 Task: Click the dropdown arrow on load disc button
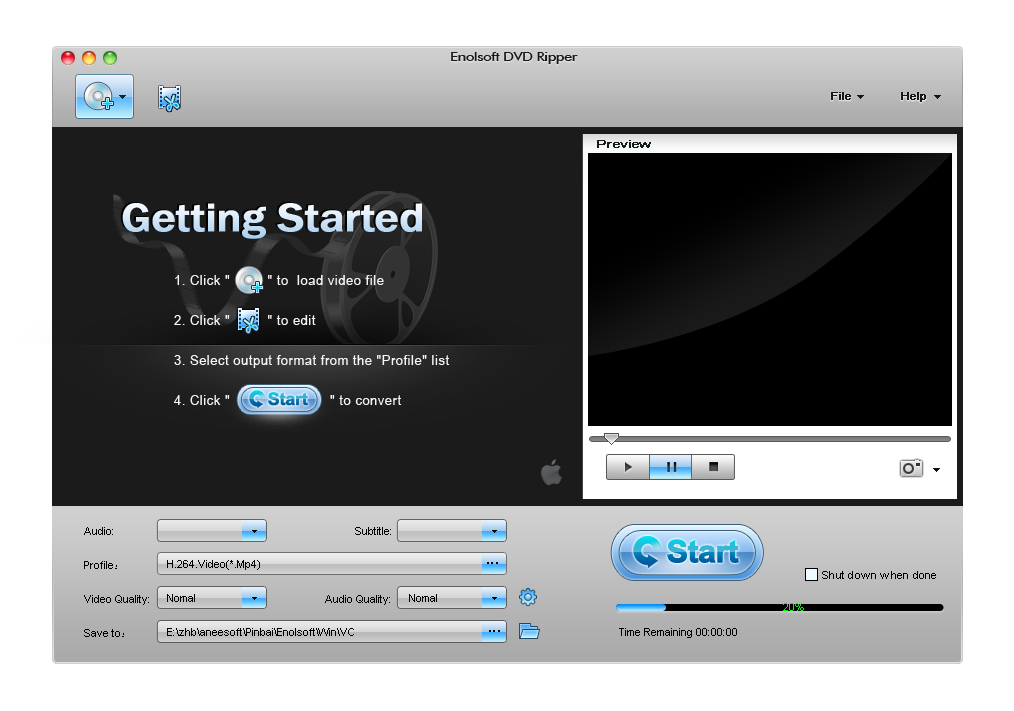coord(123,98)
